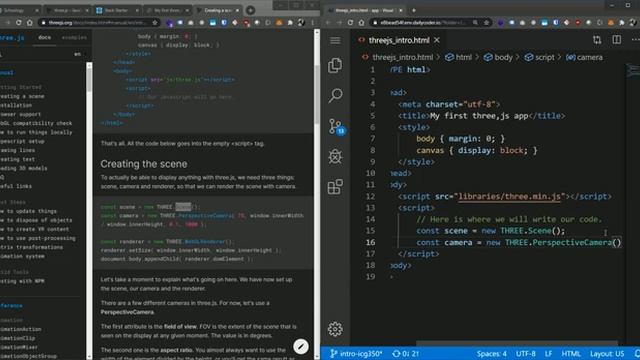Click the intro-icg350 branch in the status bar

point(356,353)
